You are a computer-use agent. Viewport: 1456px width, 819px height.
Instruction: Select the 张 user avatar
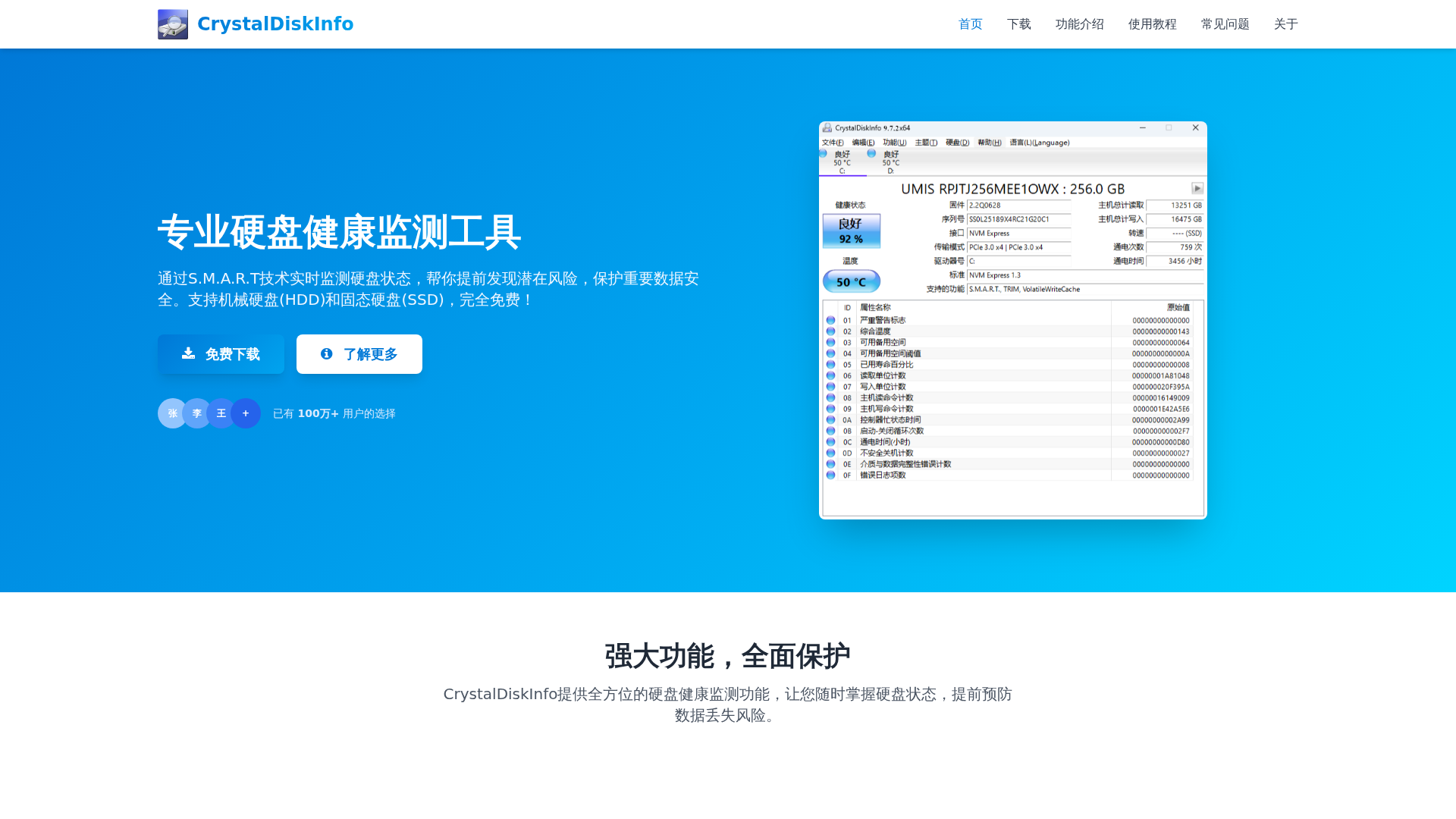[171, 413]
